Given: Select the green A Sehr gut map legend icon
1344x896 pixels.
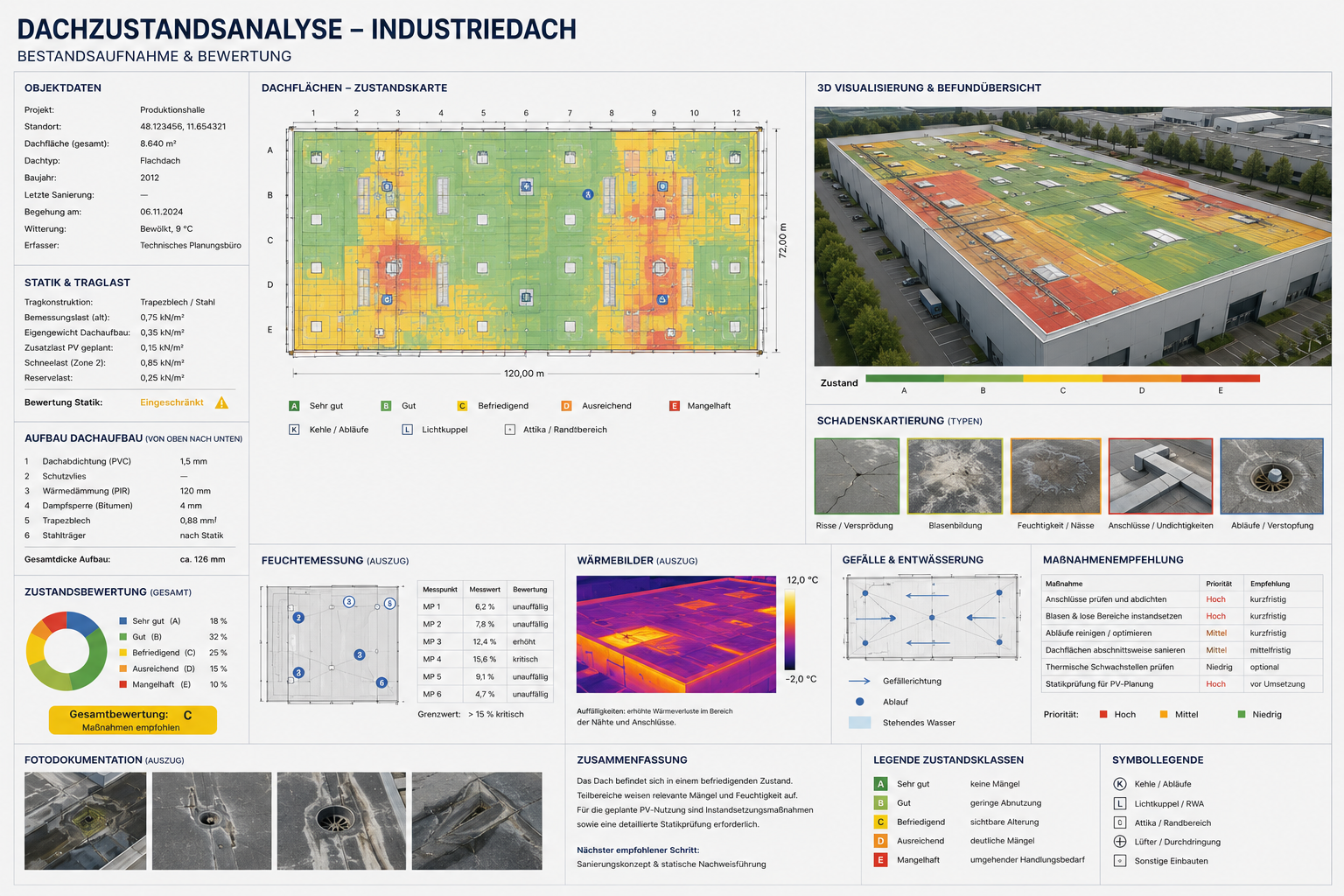Looking at the screenshot, I should (294, 406).
